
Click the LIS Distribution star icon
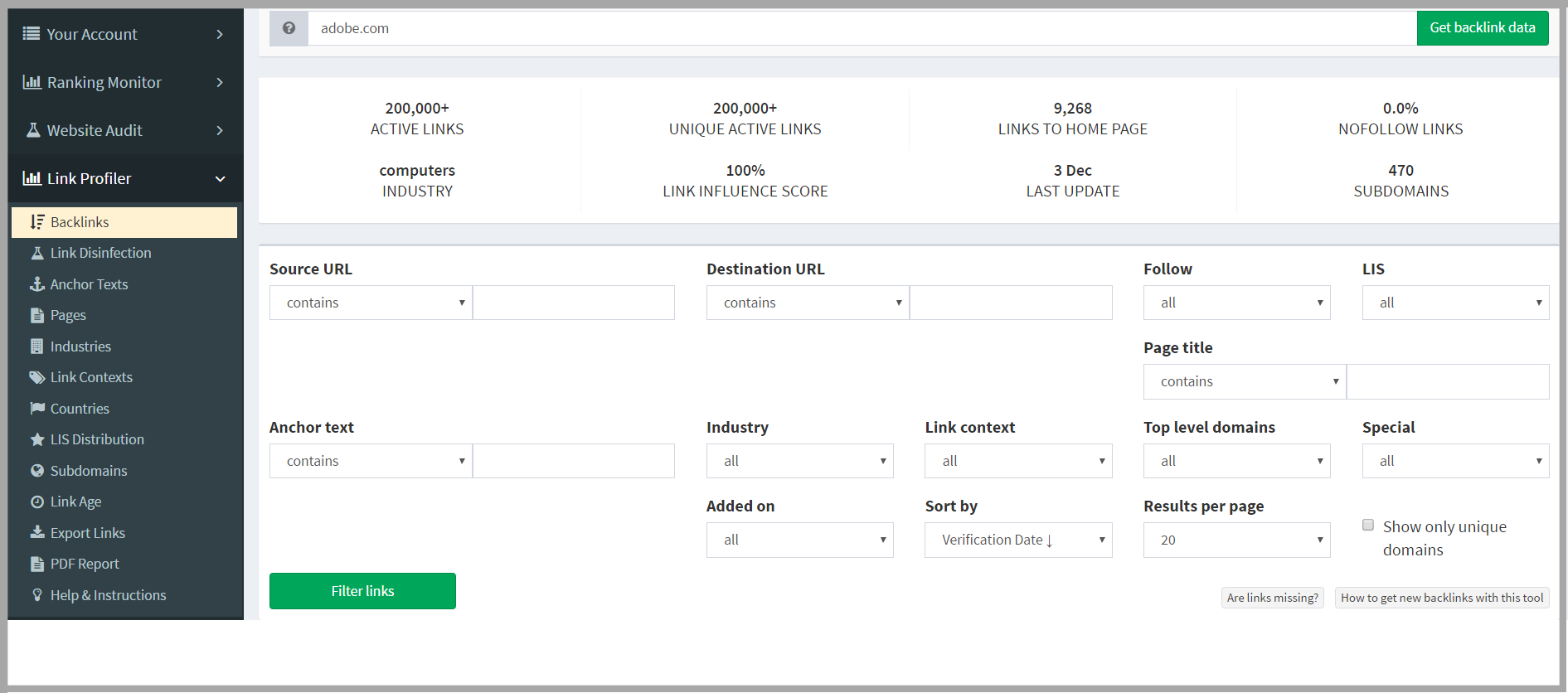click(37, 439)
